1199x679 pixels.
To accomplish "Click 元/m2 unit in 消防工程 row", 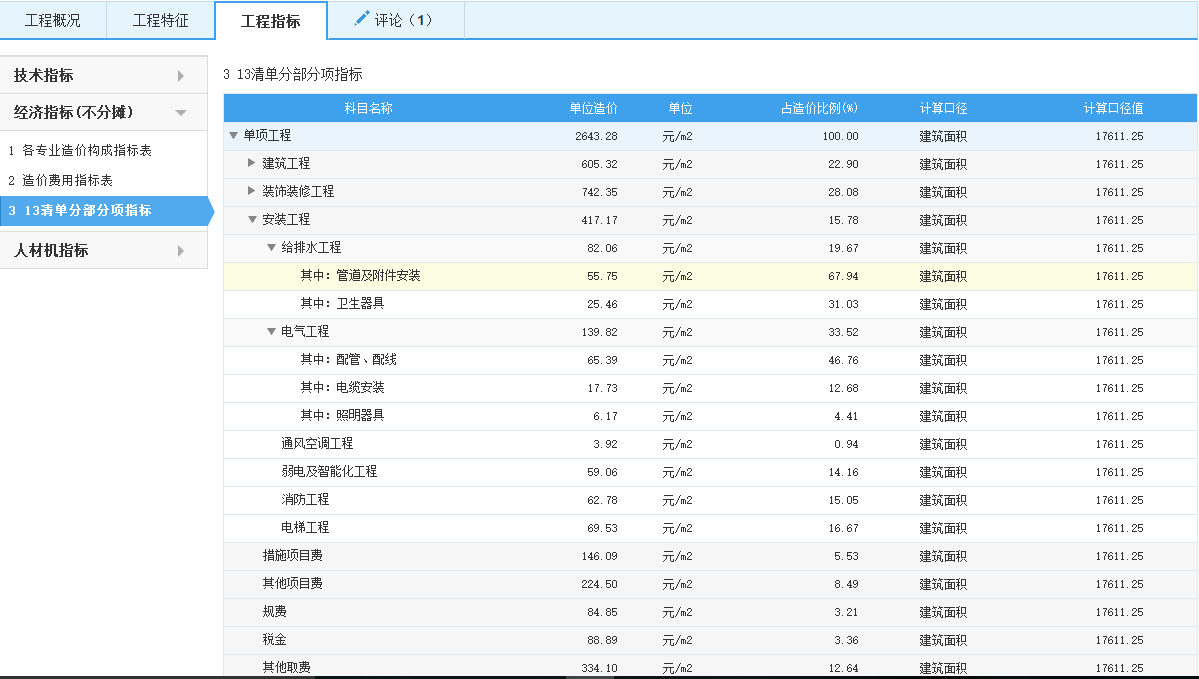I will (677, 501).
